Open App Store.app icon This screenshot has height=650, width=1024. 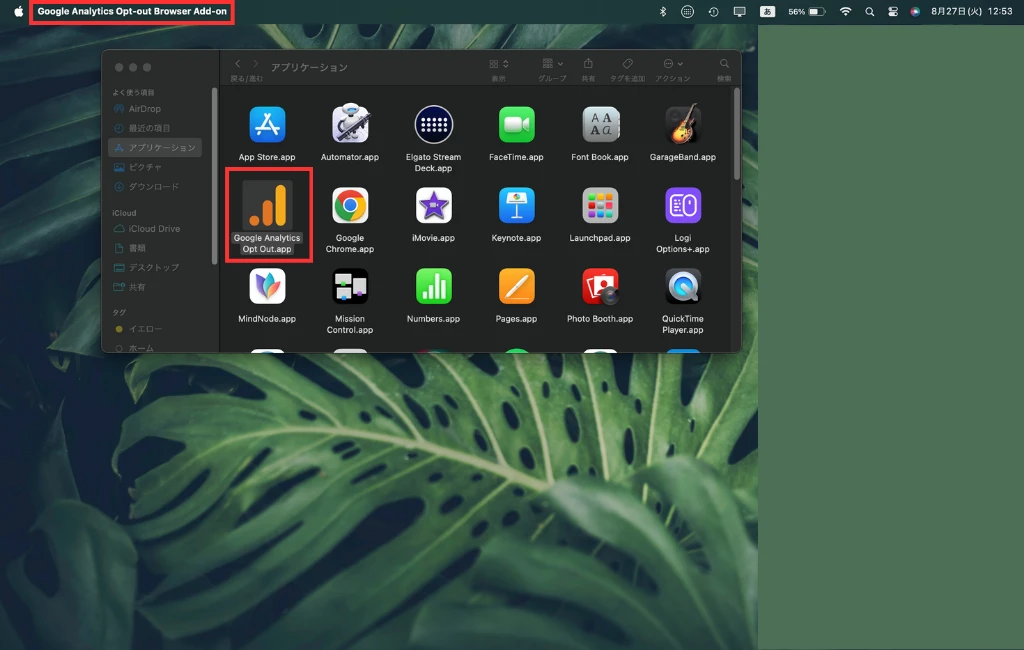[267, 125]
